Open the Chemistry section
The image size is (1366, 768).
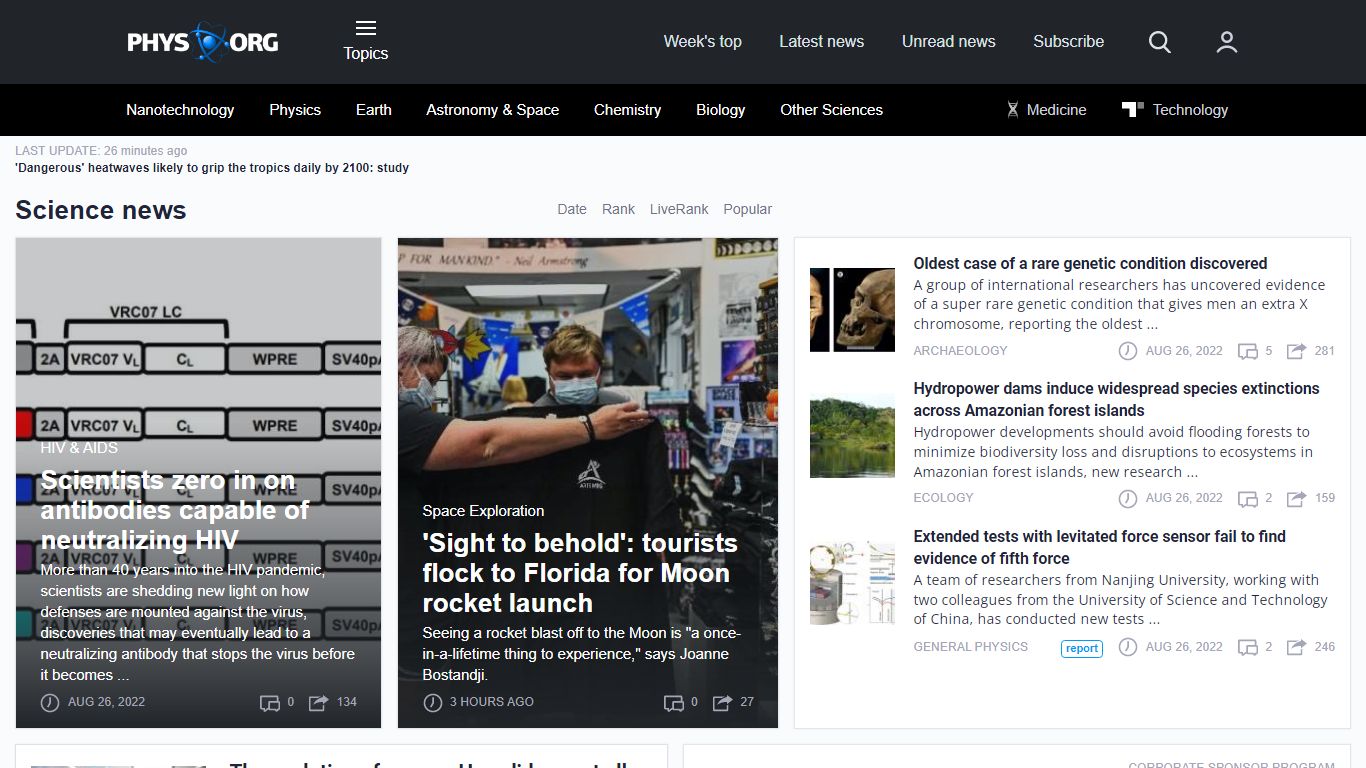[628, 110]
